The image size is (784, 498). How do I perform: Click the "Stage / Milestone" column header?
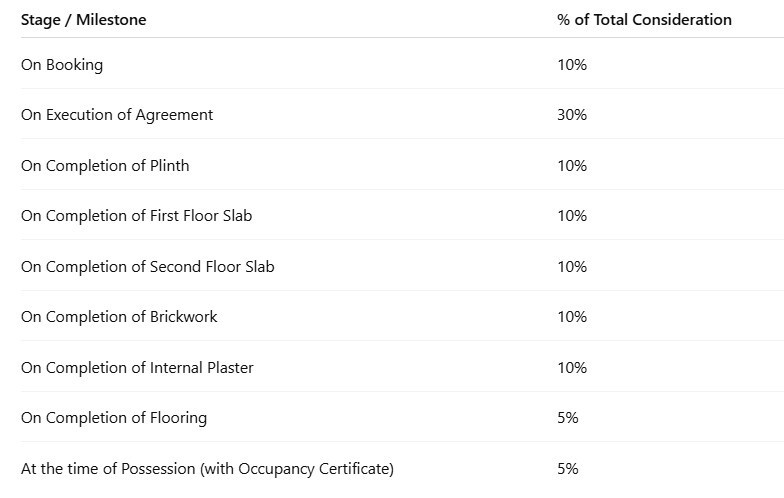[83, 20]
